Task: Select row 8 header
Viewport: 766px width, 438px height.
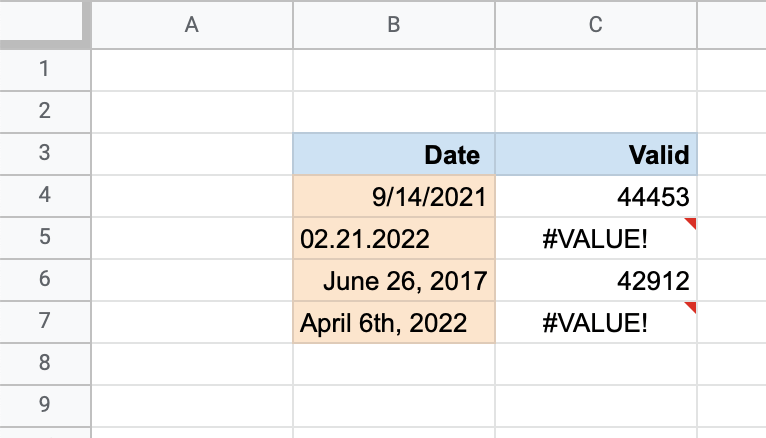Action: pos(45,364)
